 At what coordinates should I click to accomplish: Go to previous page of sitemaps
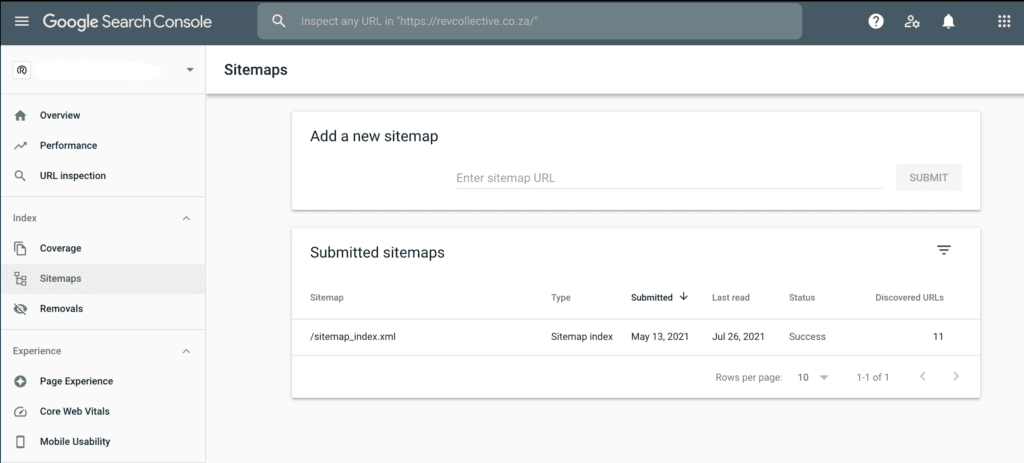point(923,376)
